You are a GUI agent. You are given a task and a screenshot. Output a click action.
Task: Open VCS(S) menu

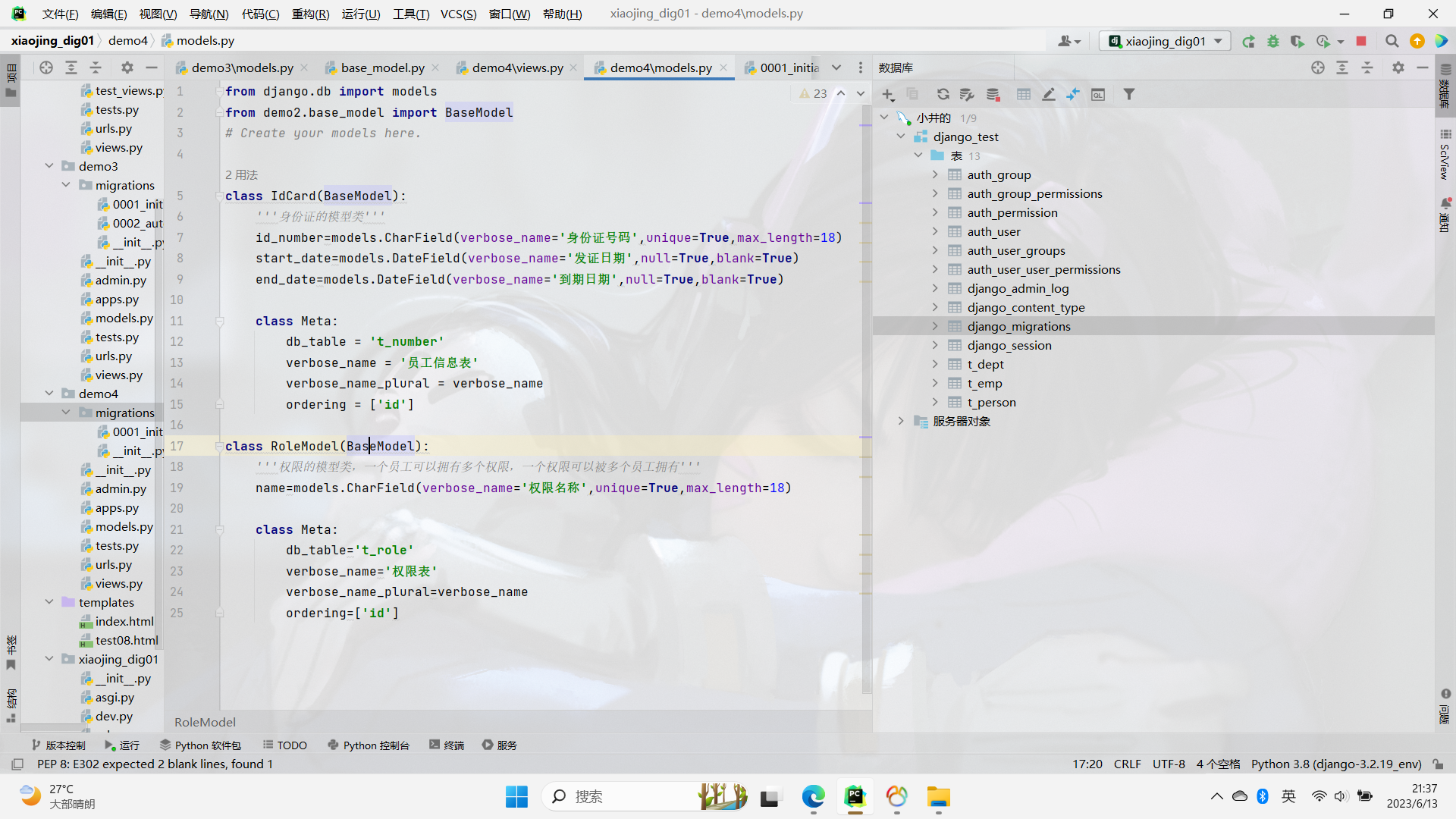(x=458, y=14)
